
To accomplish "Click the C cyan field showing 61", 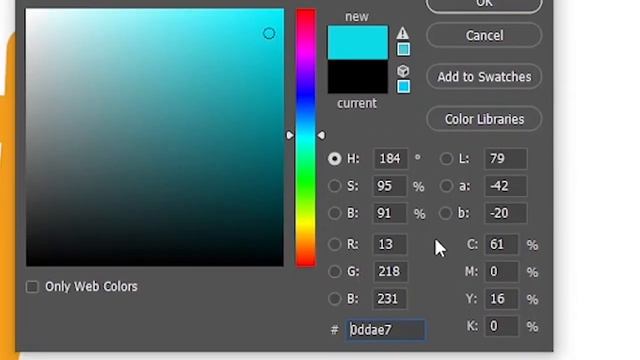I will tap(502, 244).
